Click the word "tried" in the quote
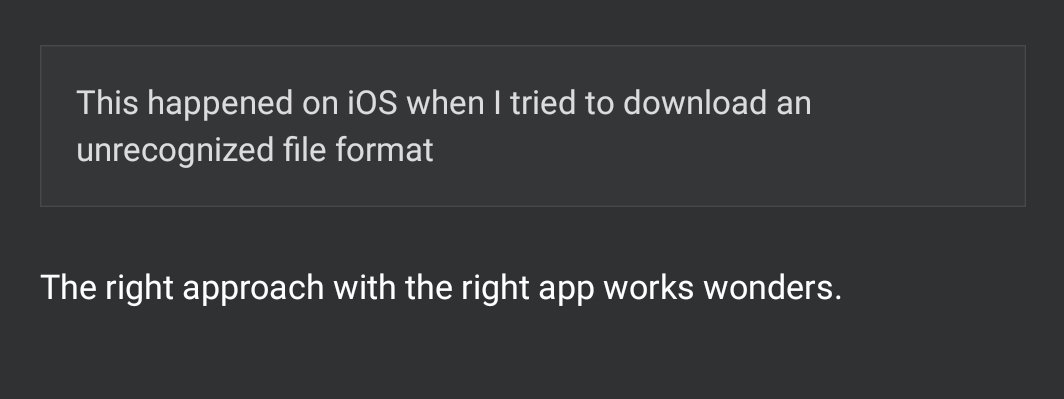Image resolution: width=1064 pixels, height=399 pixels. click(546, 103)
